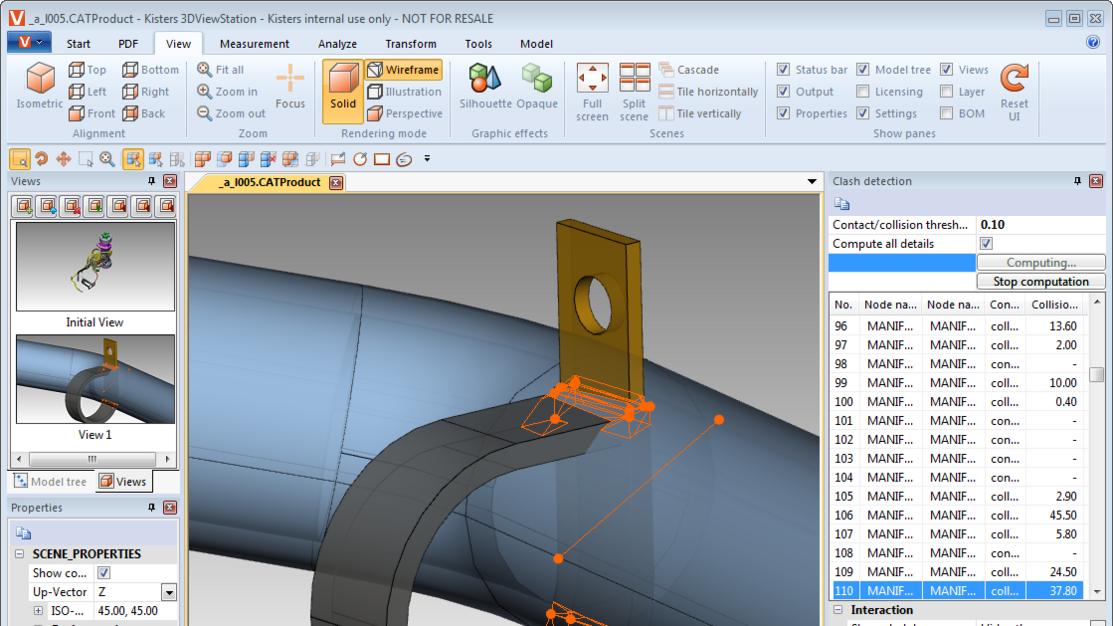1113x626 pixels.
Task: Click magnifier zoom tool in quick toolbar
Action: point(107,159)
